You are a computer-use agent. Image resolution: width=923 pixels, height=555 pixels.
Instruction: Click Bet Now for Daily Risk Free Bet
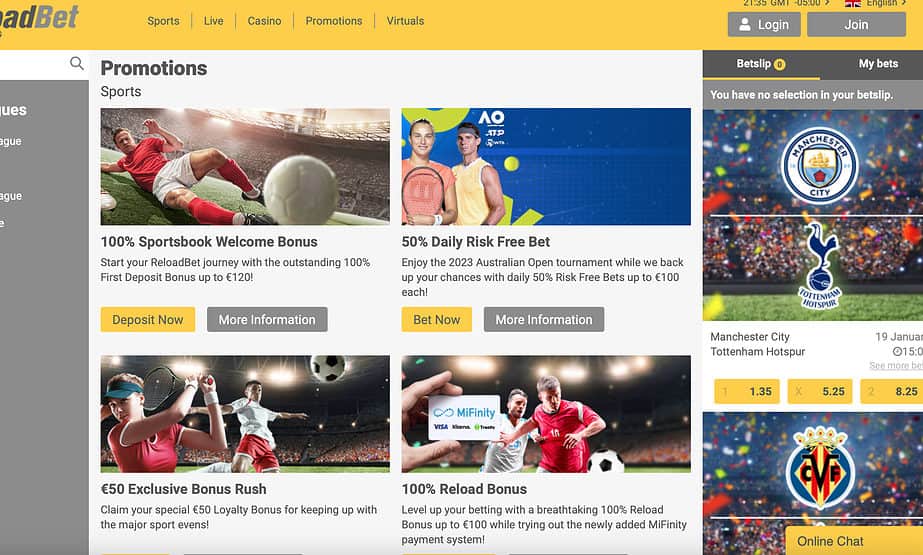coord(436,320)
